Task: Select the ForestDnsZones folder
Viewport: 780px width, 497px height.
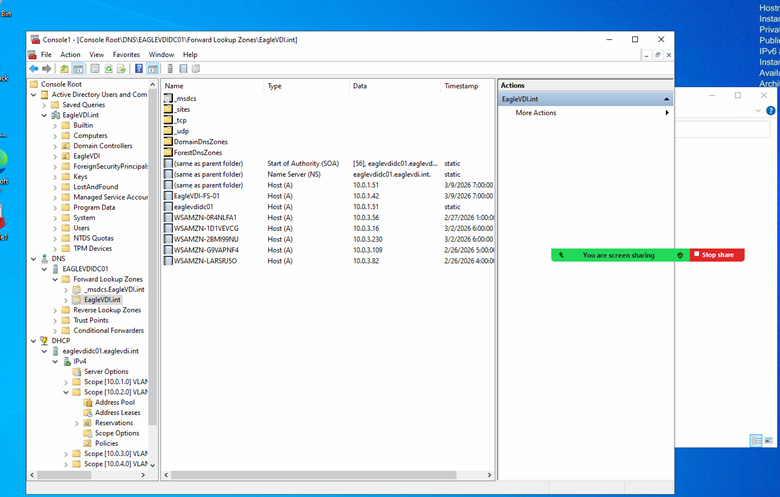Action: point(194,153)
